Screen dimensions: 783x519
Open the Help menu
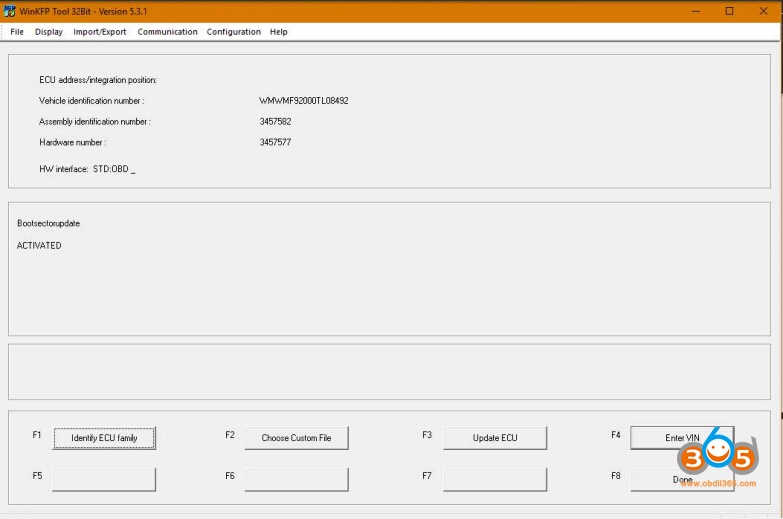pyautogui.click(x=279, y=32)
